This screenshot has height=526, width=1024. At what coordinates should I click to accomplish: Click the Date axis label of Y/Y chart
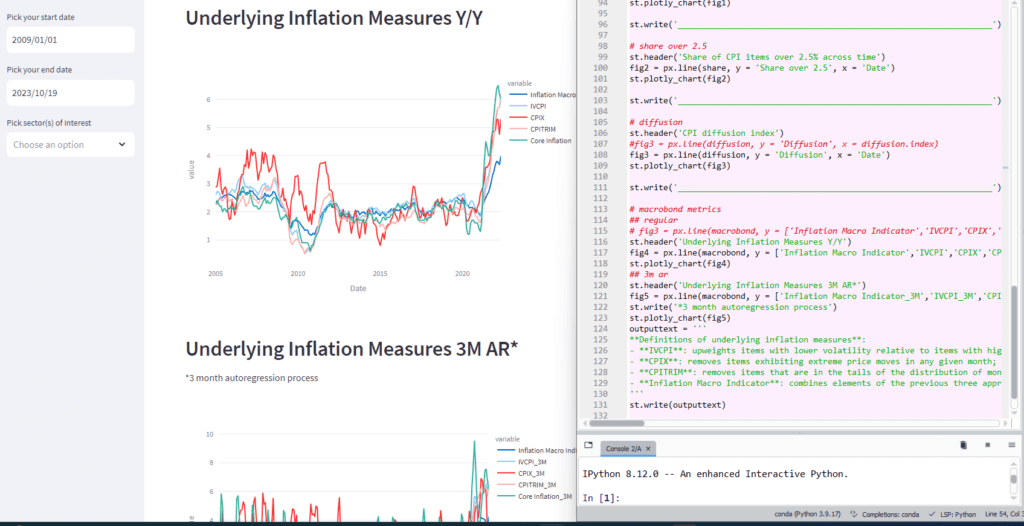pos(358,288)
